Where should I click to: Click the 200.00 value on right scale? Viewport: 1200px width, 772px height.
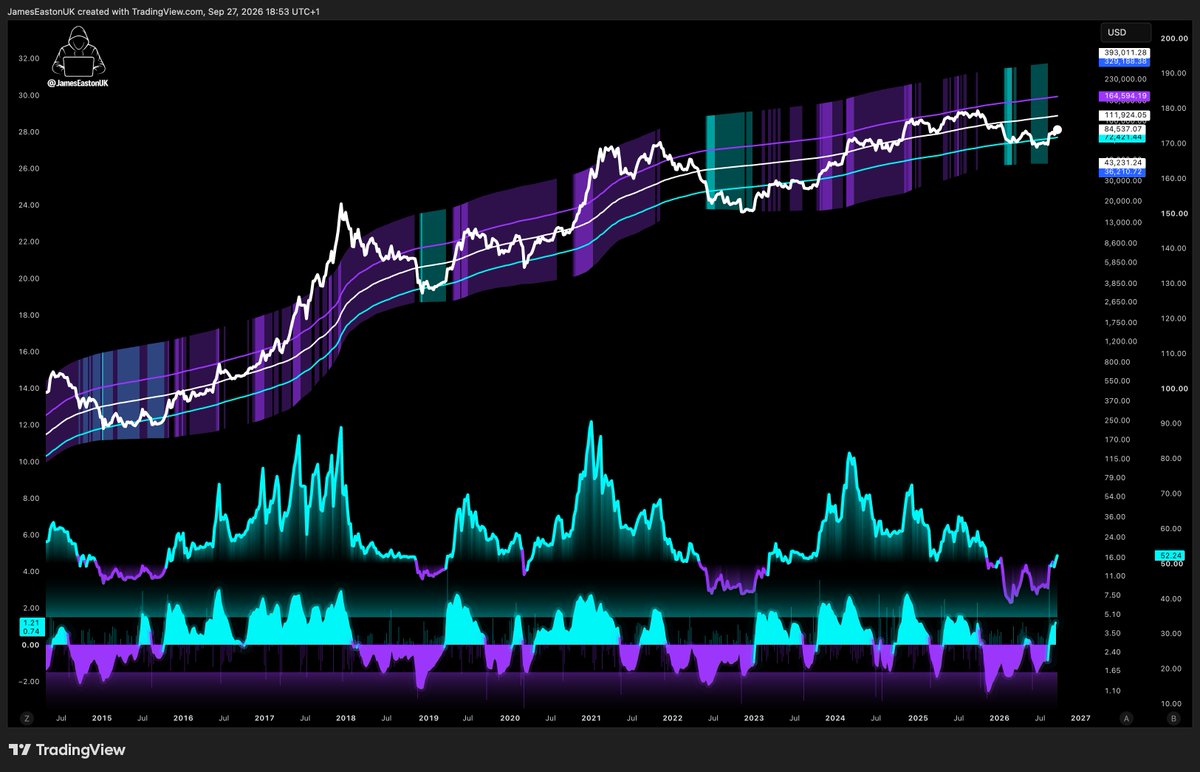click(1173, 37)
